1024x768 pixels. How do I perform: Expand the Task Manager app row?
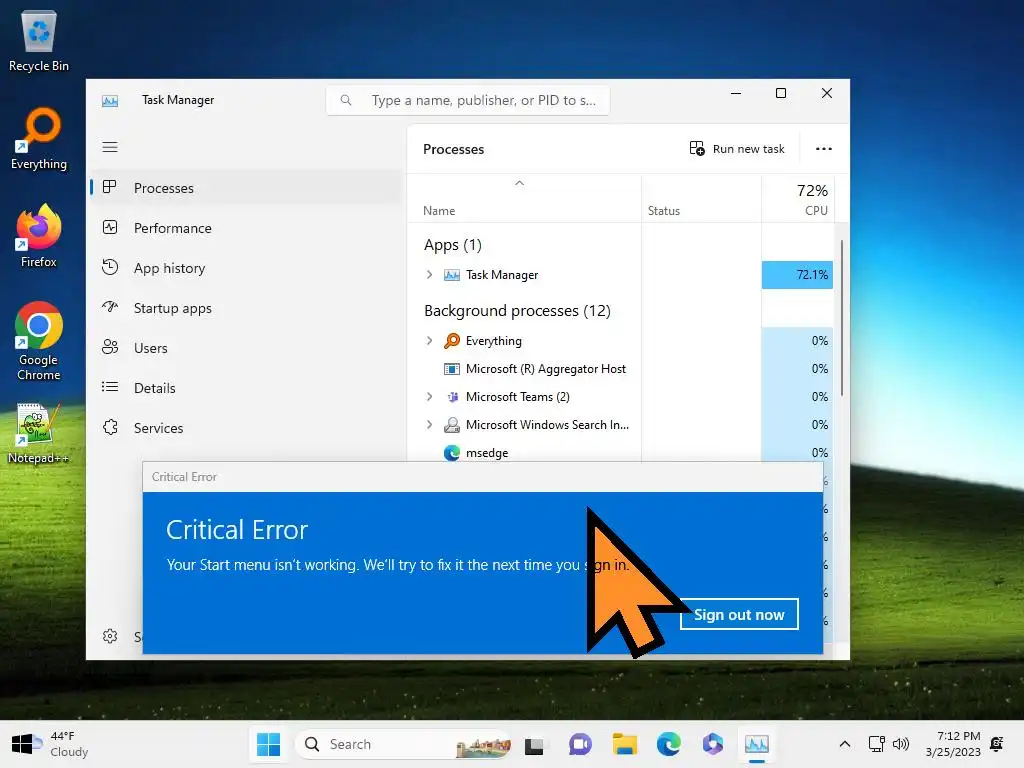[x=429, y=275]
